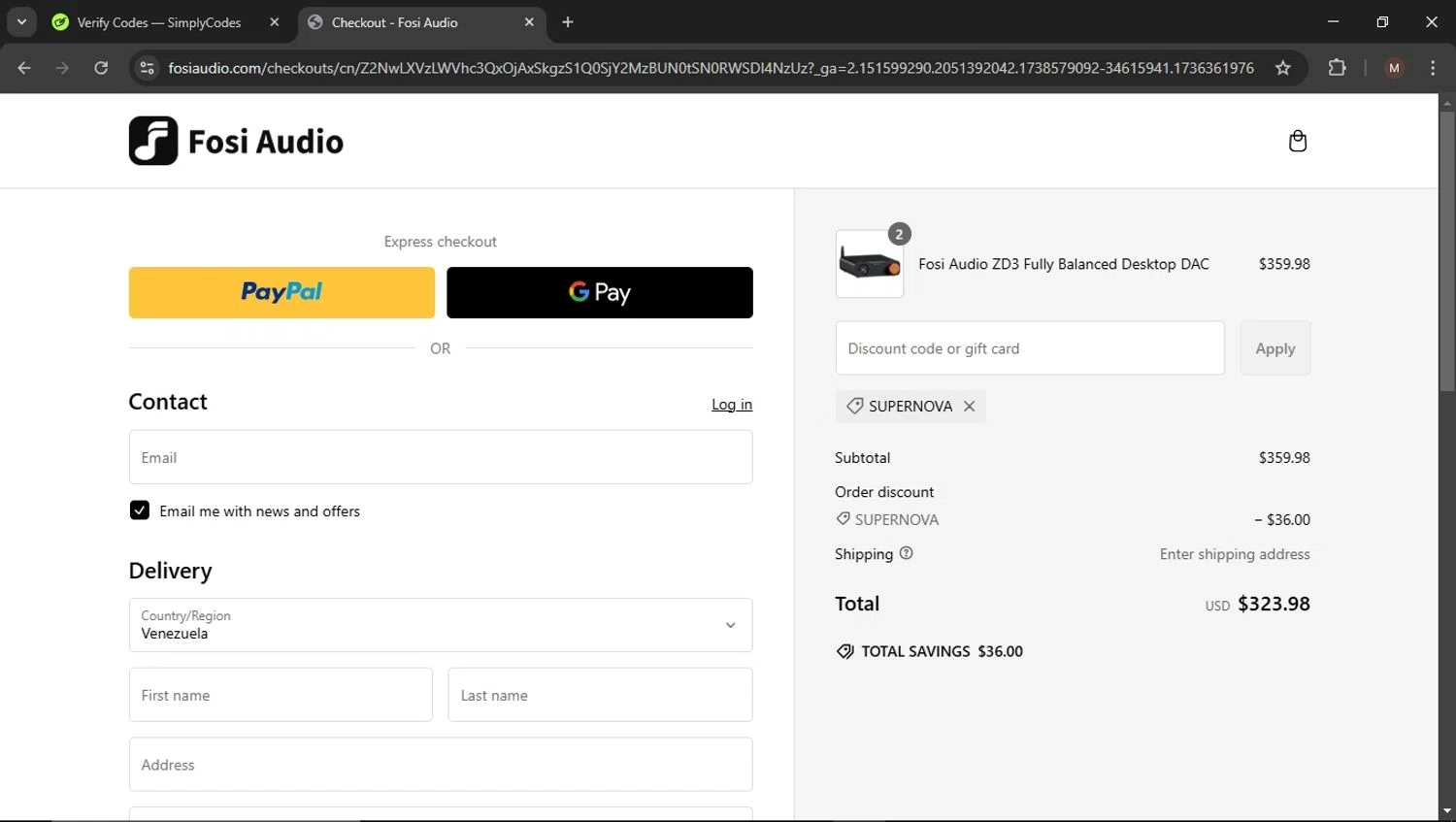This screenshot has height=822, width=1456.
Task: Open the tab search dropdown arrow
Action: [x=21, y=21]
